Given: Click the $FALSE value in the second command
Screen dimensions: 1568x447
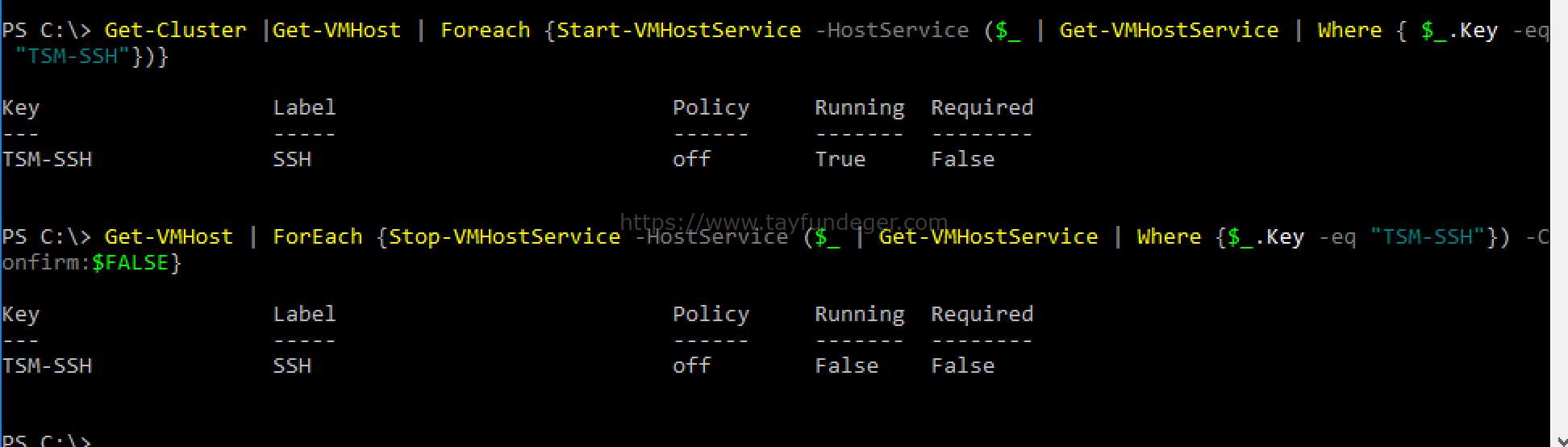Looking at the screenshot, I should click(131, 262).
